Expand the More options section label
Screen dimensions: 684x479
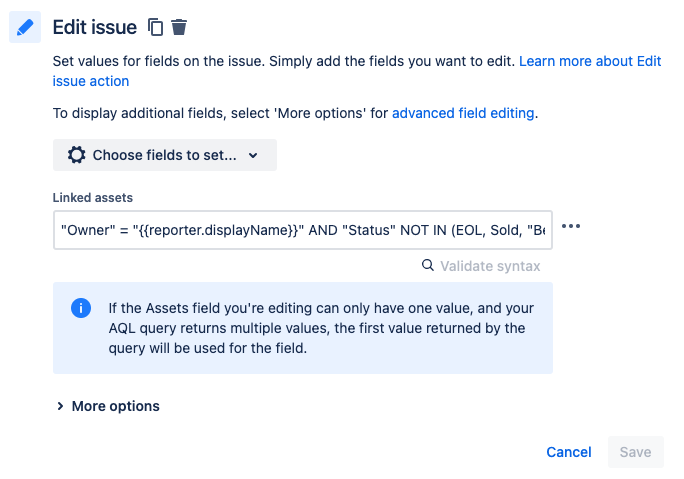pos(116,406)
